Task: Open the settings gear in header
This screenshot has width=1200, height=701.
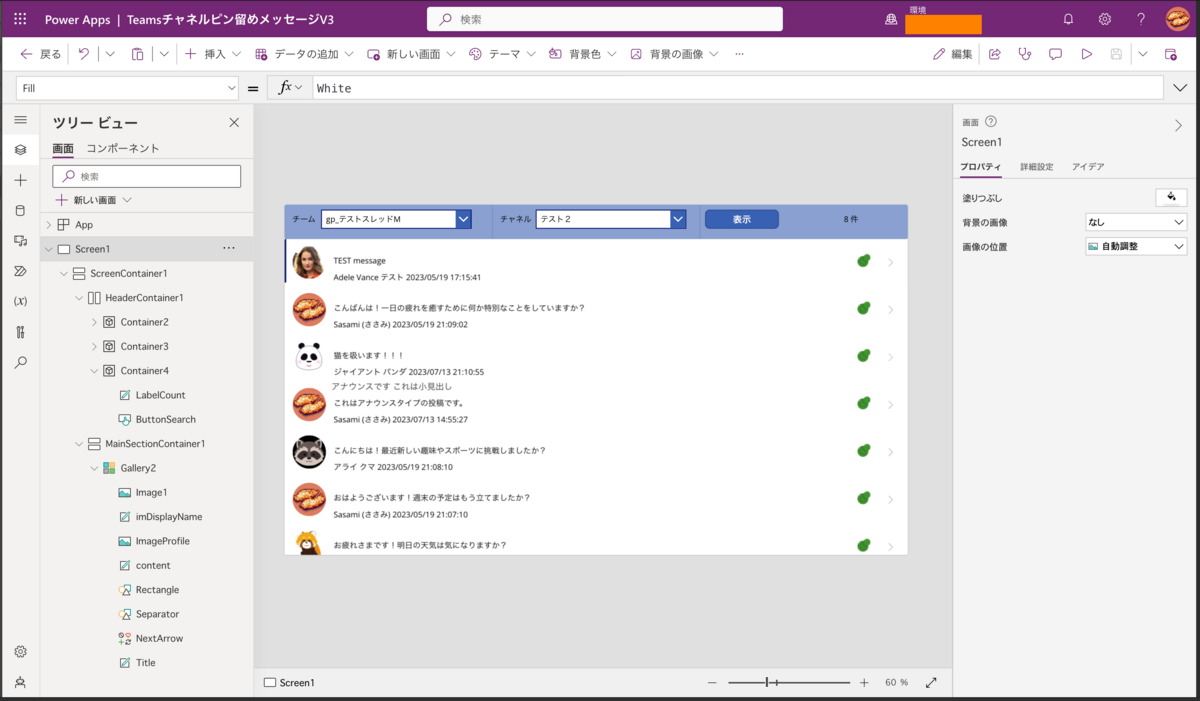Action: tap(1105, 19)
